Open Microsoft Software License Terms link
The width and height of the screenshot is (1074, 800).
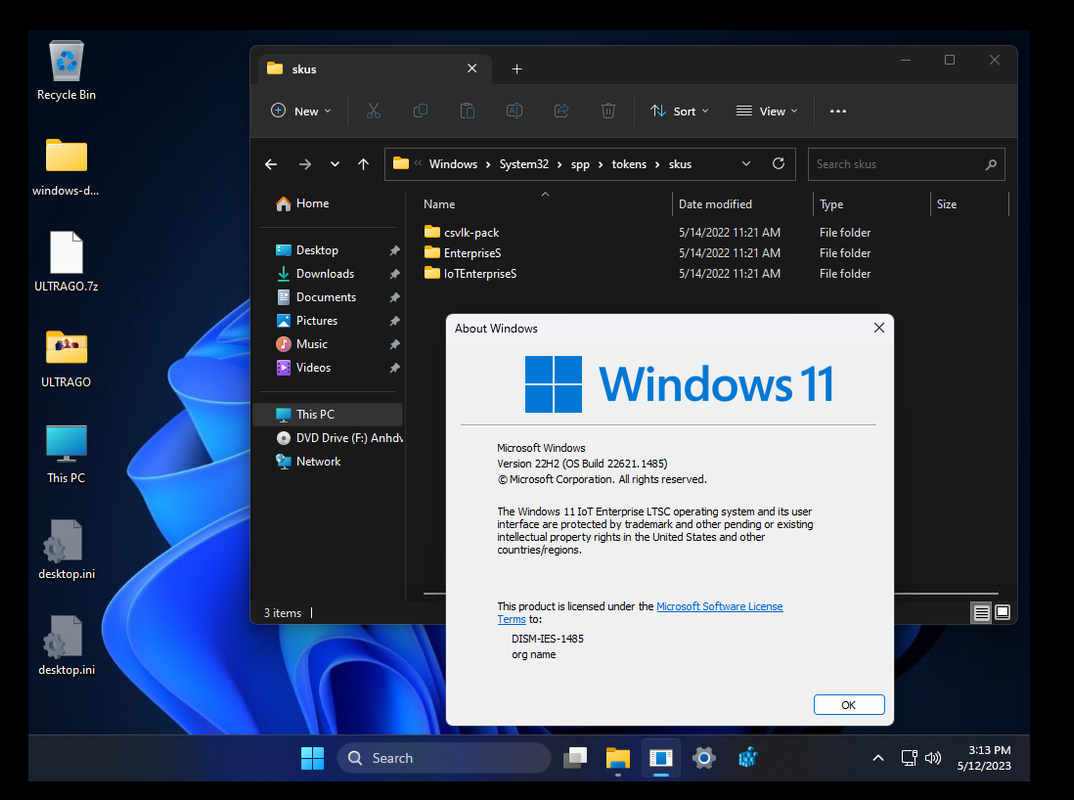[x=719, y=607]
